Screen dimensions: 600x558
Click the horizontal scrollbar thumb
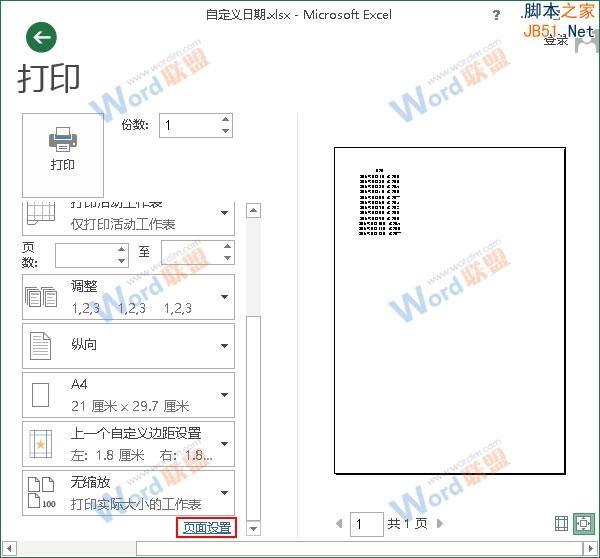[359, 549]
